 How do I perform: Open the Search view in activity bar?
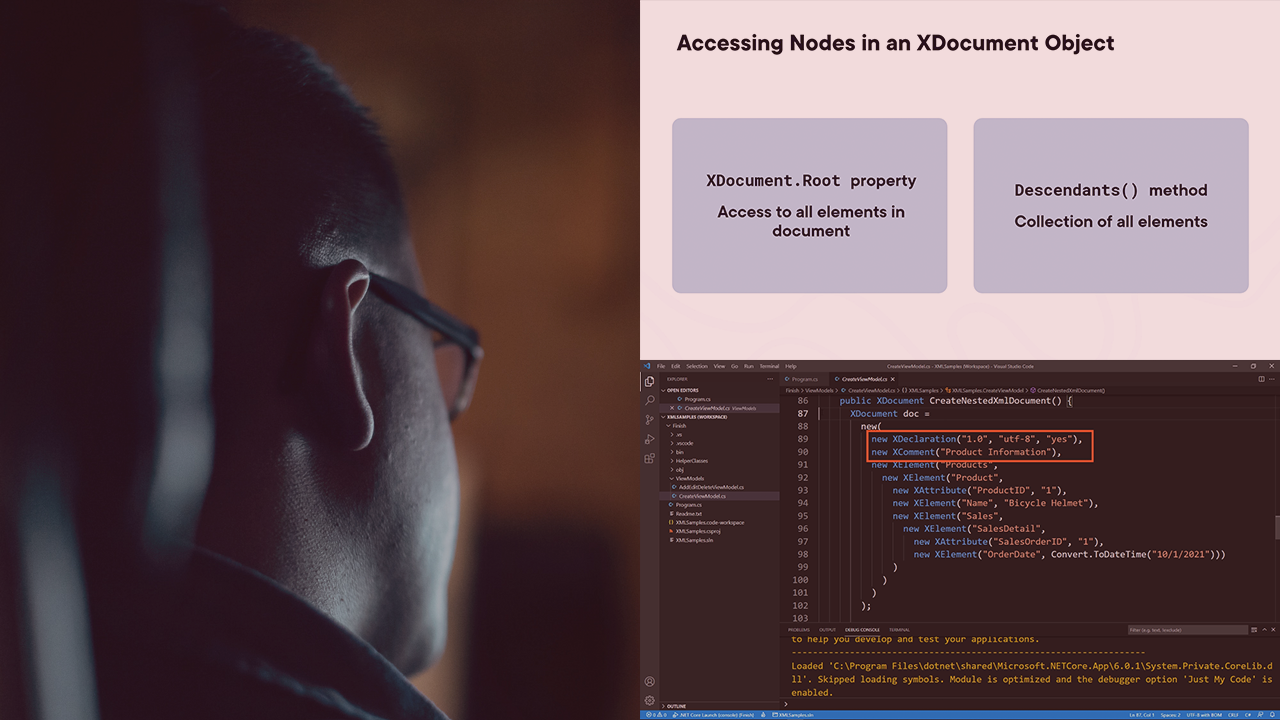click(649, 400)
